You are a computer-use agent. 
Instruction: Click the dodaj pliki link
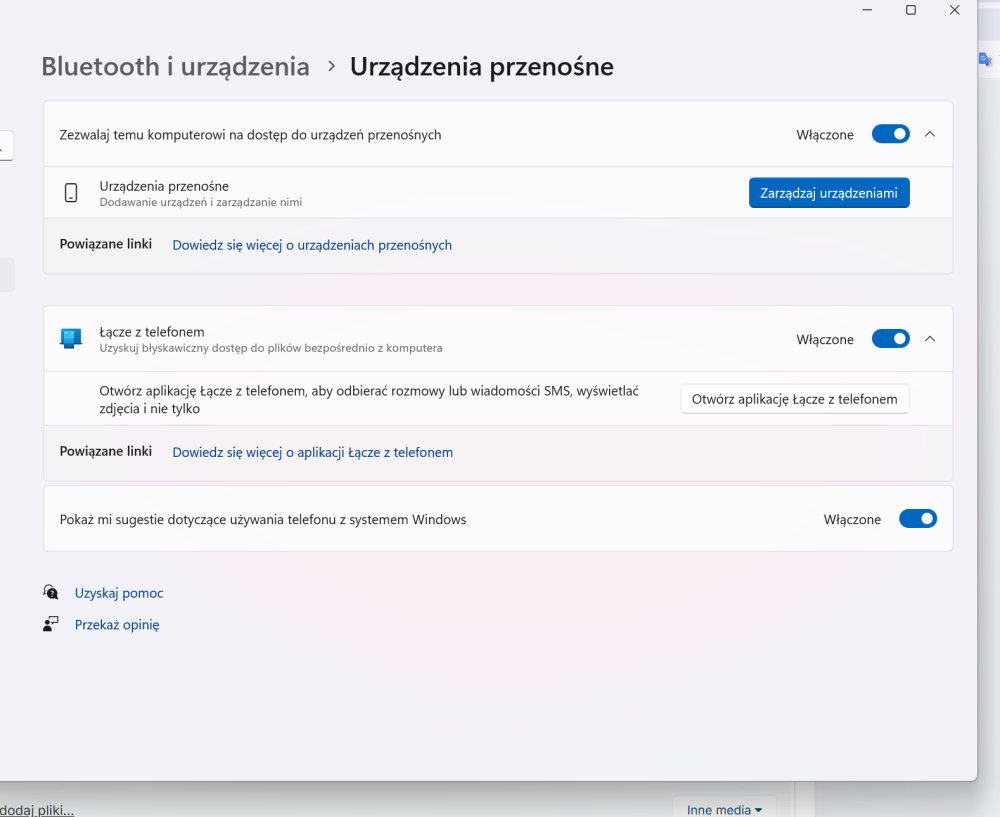[37, 810]
